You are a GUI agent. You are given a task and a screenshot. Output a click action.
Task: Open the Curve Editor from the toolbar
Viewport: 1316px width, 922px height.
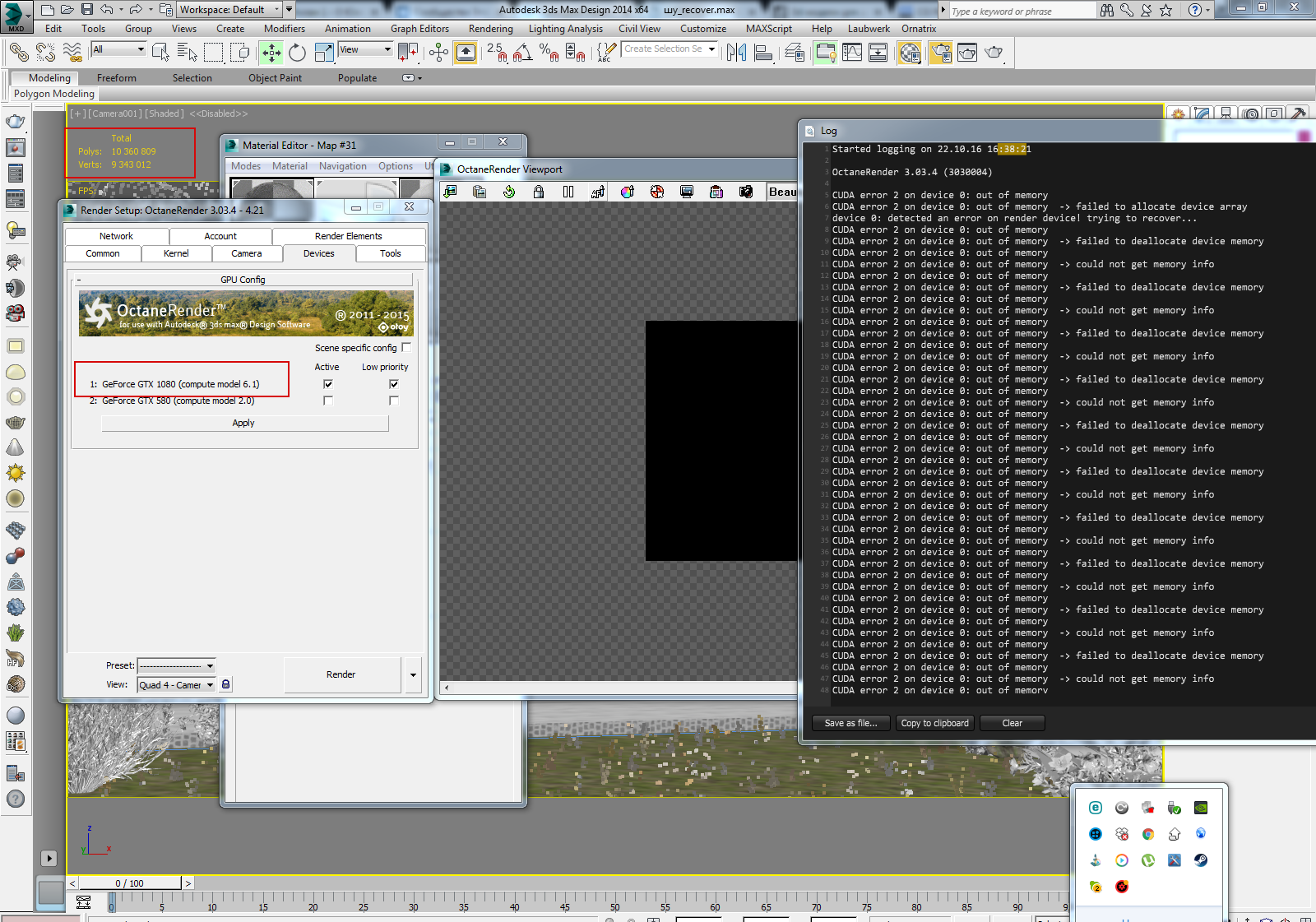(852, 53)
